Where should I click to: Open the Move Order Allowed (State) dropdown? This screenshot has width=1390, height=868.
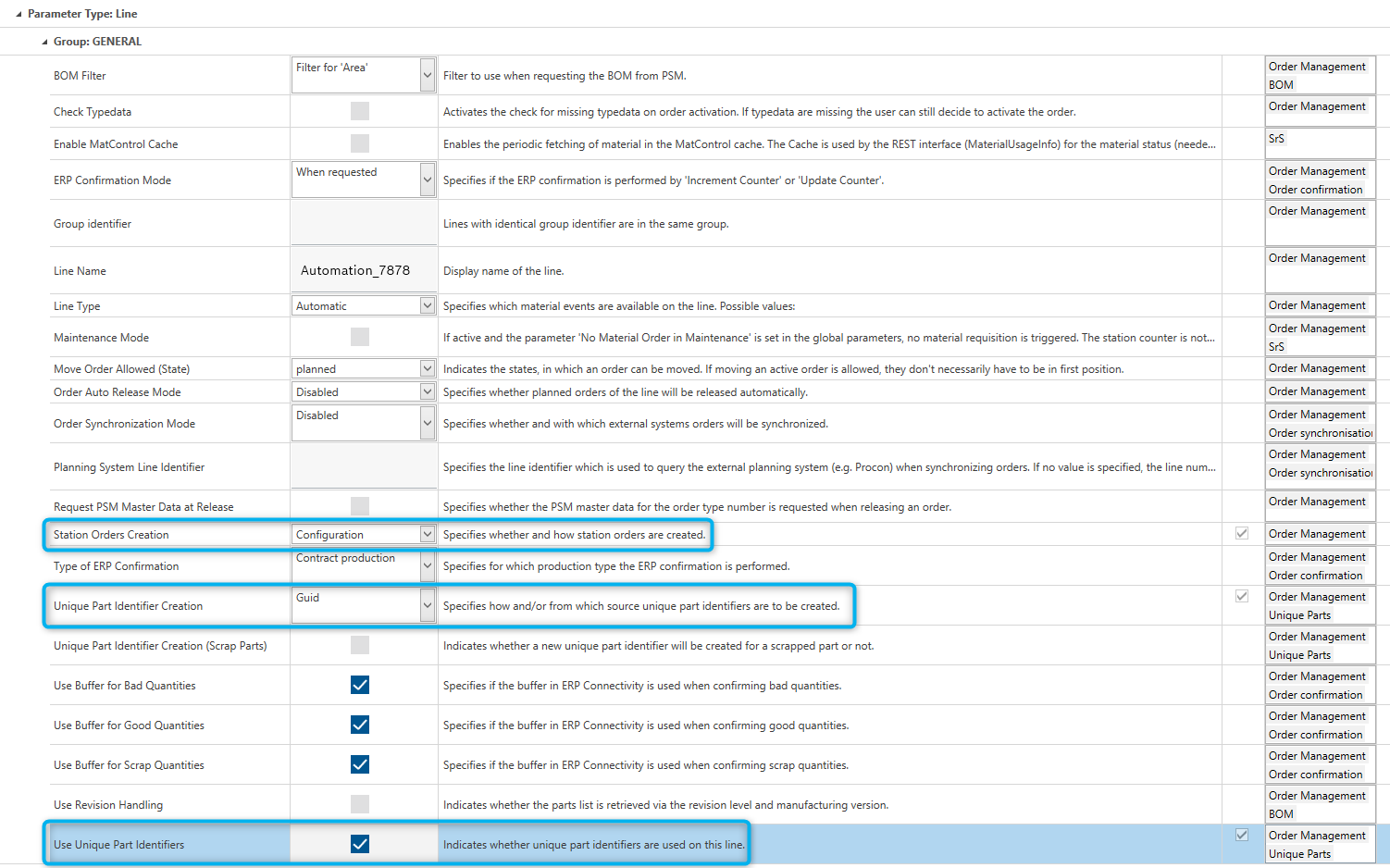tap(427, 367)
